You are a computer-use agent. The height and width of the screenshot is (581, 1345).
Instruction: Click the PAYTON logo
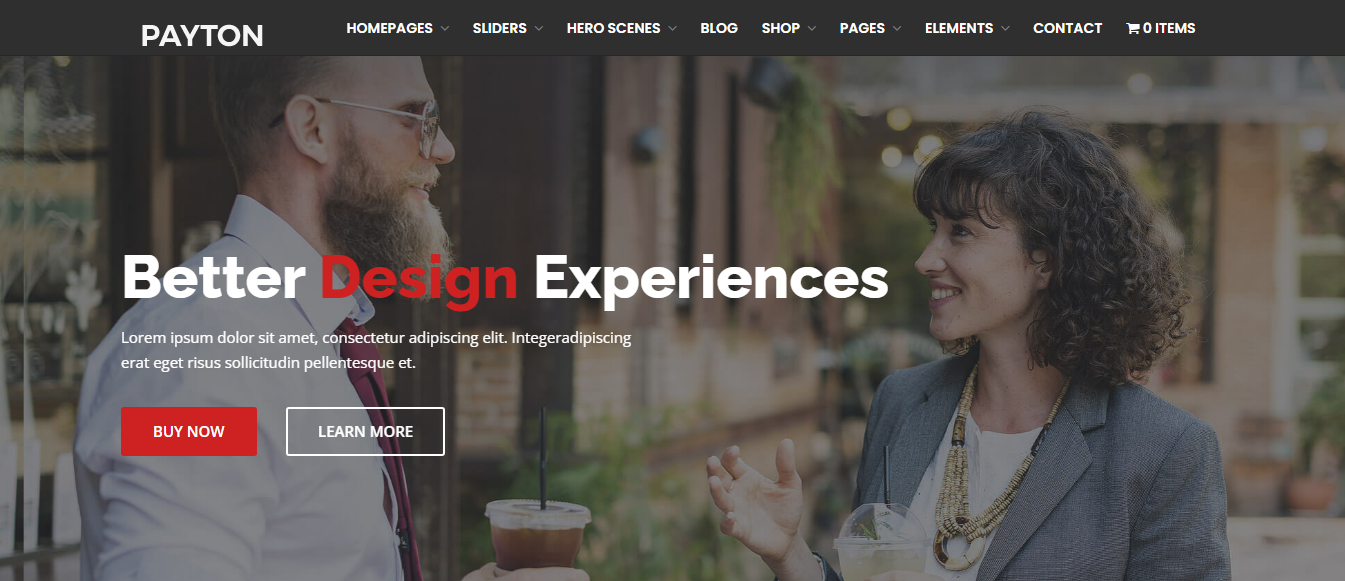click(202, 36)
